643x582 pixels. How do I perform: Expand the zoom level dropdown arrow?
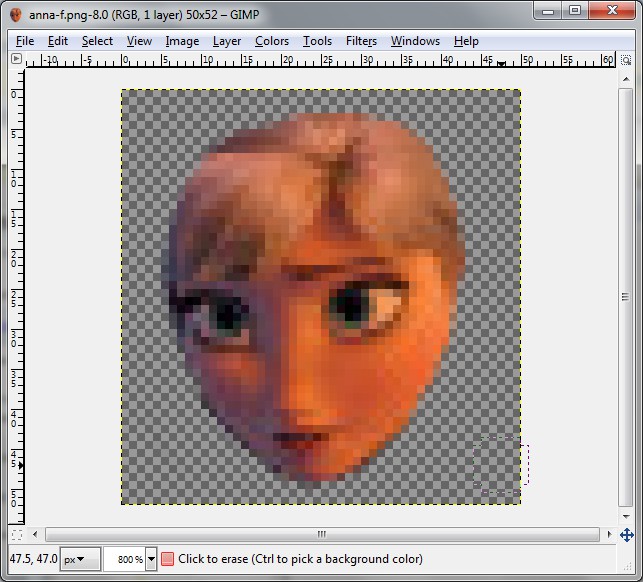coord(151,559)
